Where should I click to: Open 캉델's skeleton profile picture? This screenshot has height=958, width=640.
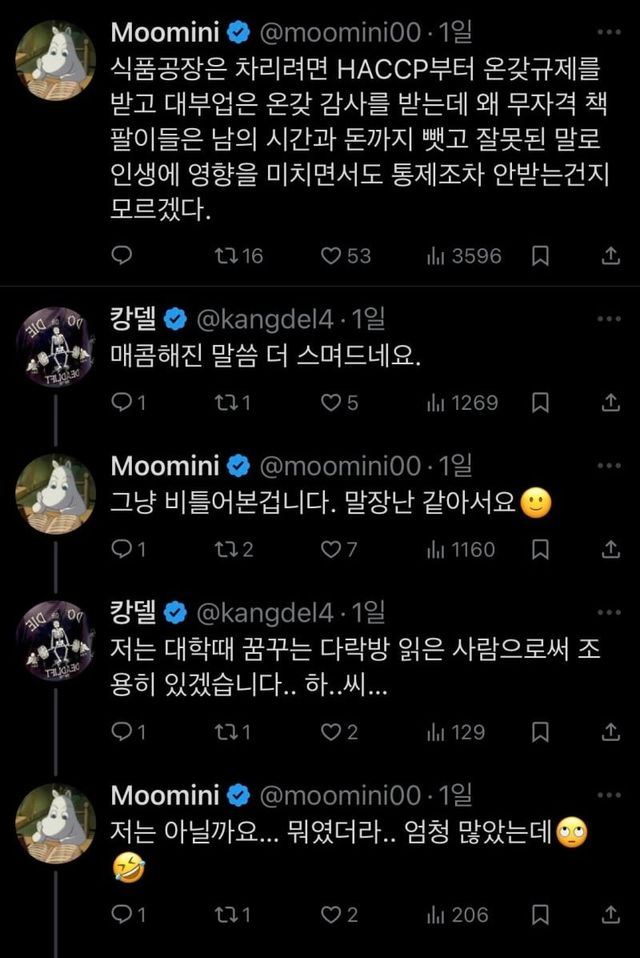pos(58,345)
